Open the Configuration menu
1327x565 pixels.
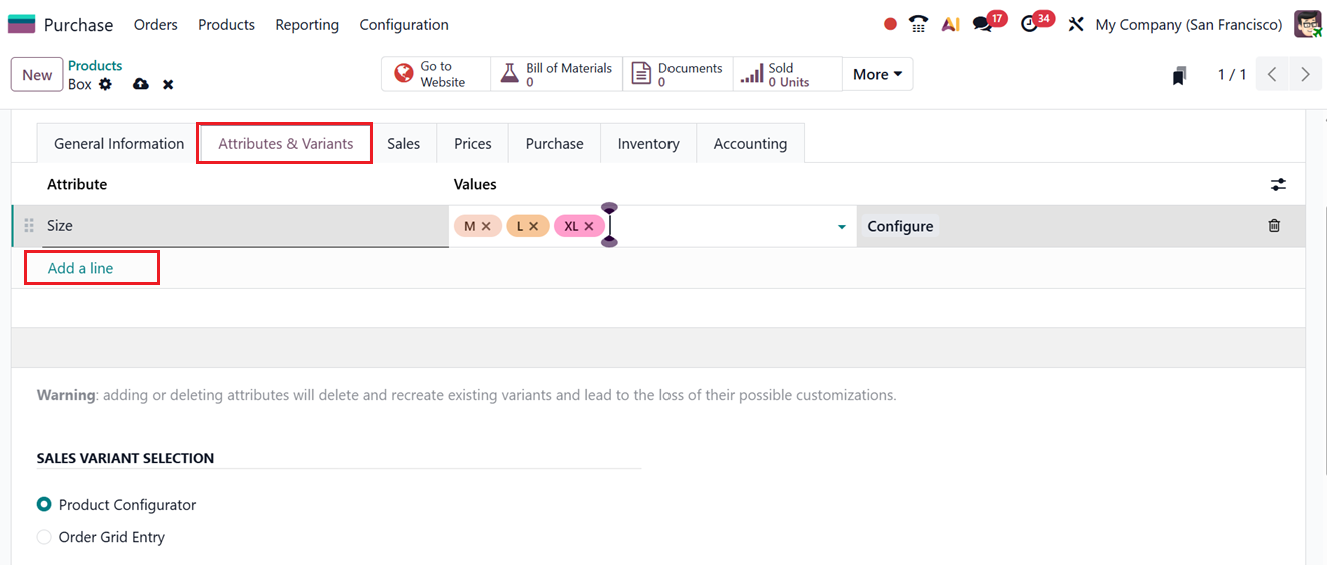coord(404,24)
